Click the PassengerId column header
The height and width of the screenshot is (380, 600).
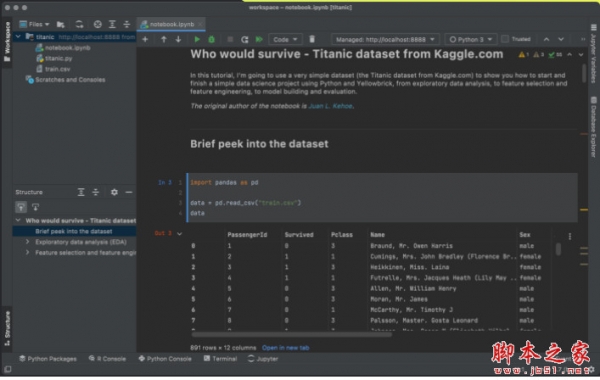tap(247, 236)
